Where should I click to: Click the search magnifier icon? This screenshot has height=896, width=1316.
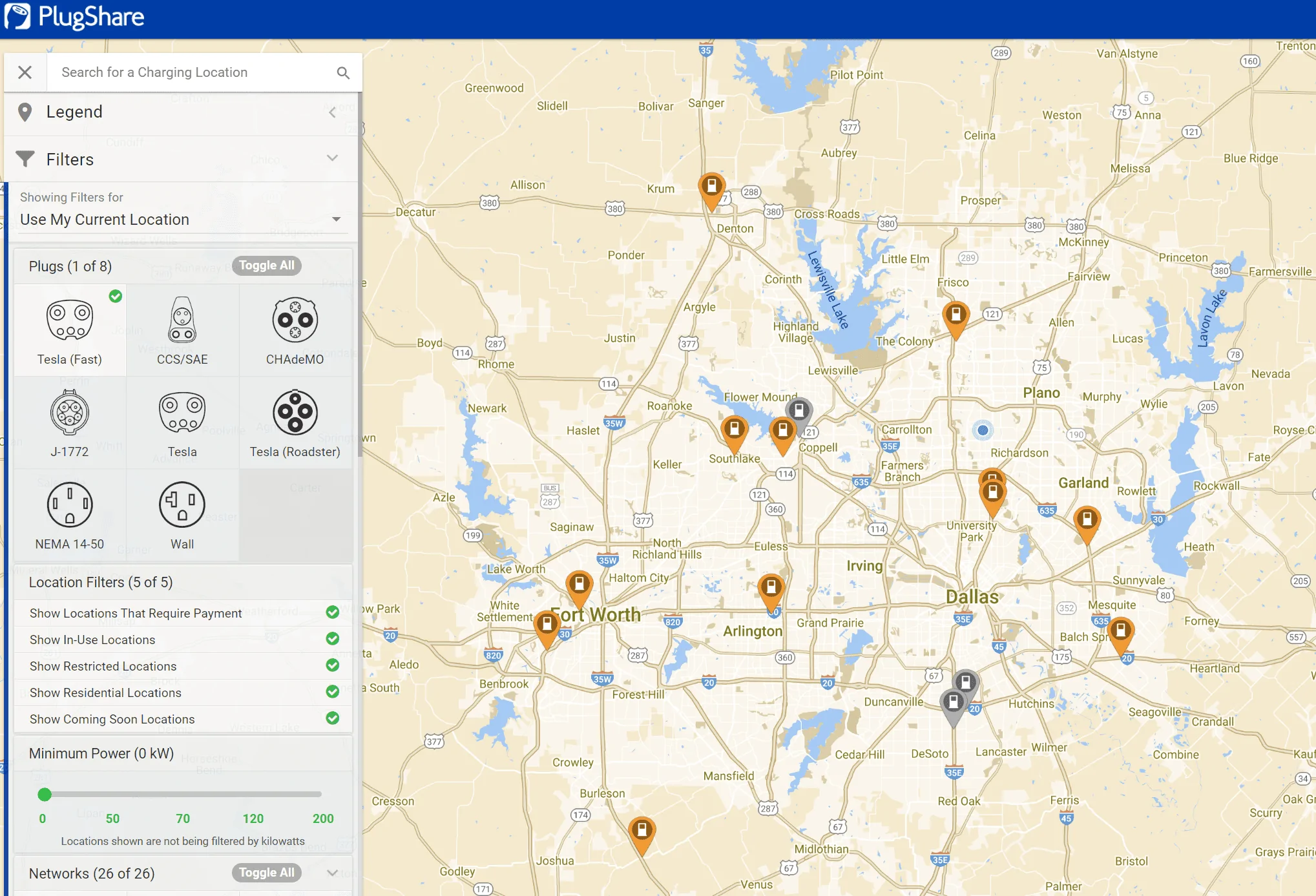(343, 73)
